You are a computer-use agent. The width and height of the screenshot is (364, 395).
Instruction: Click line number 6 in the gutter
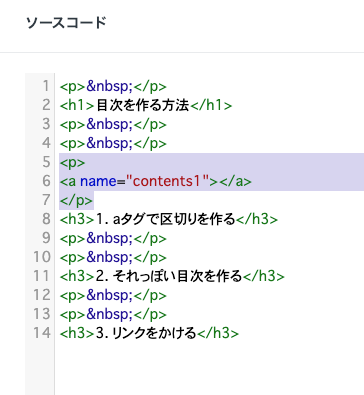coord(46,181)
